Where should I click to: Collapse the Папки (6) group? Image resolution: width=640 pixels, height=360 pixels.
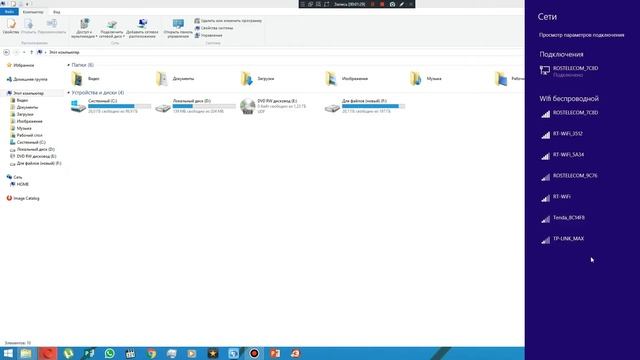click(x=69, y=65)
